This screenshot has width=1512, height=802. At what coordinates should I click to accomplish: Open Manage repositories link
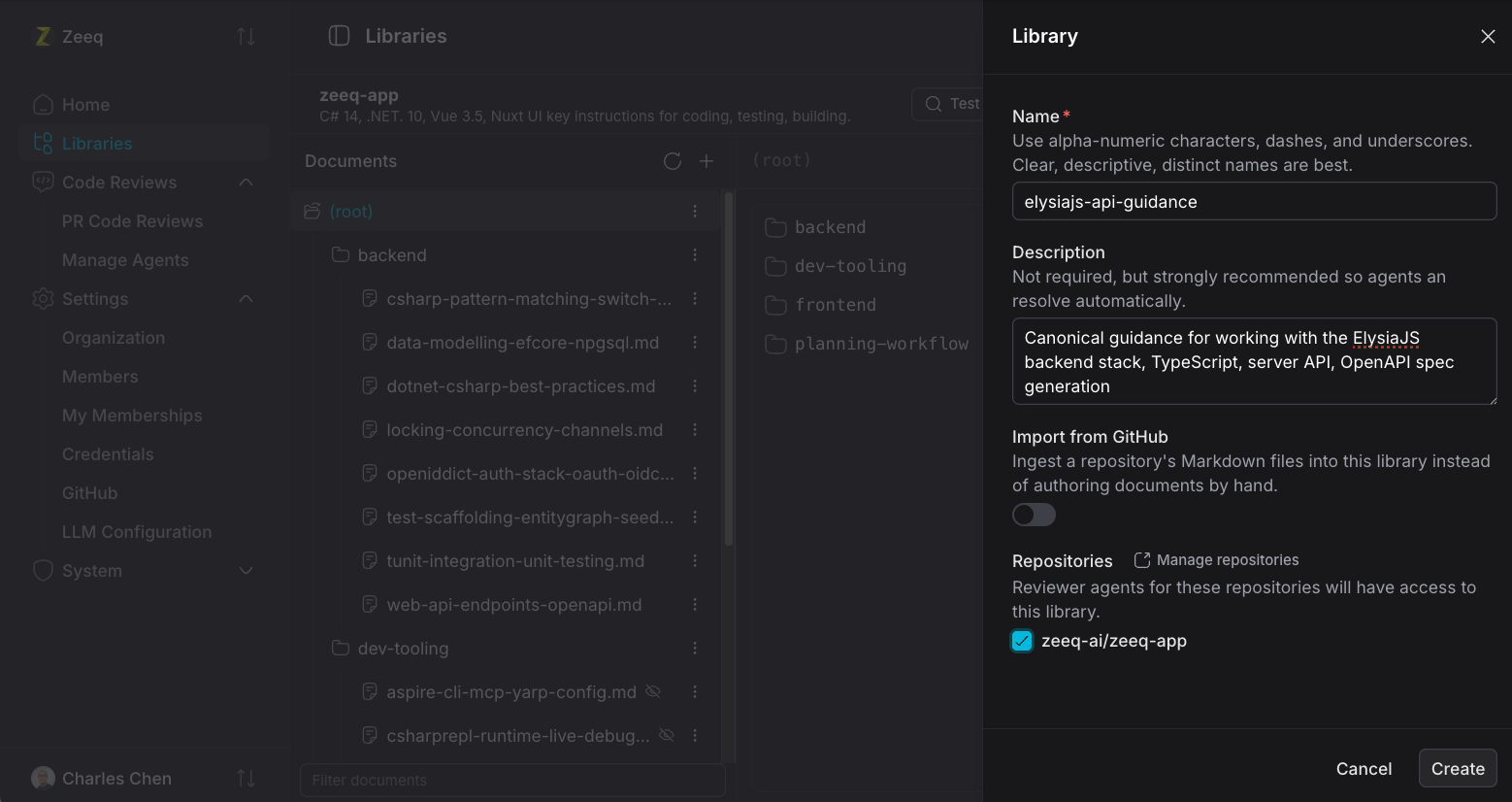1216,560
